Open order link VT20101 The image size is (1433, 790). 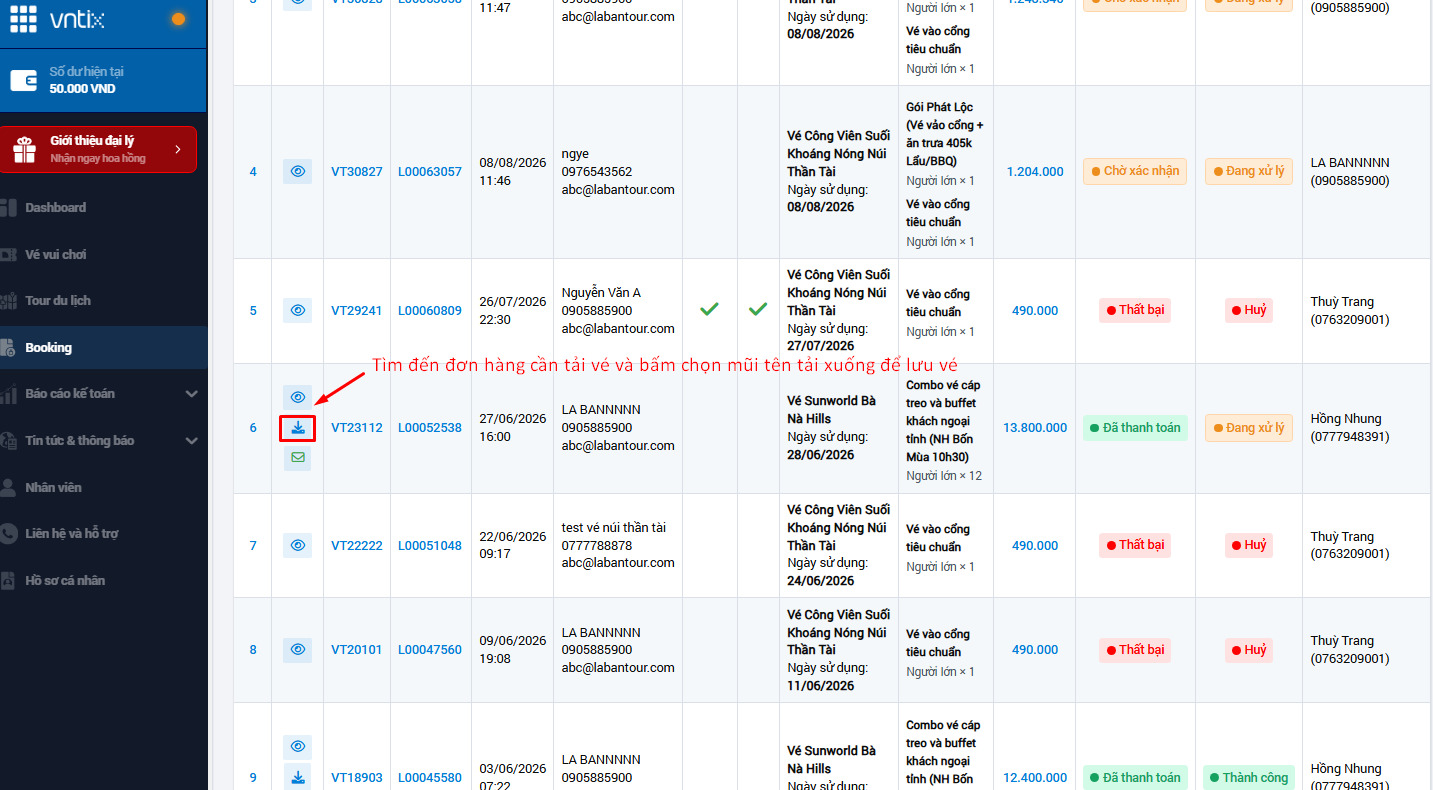(x=357, y=650)
